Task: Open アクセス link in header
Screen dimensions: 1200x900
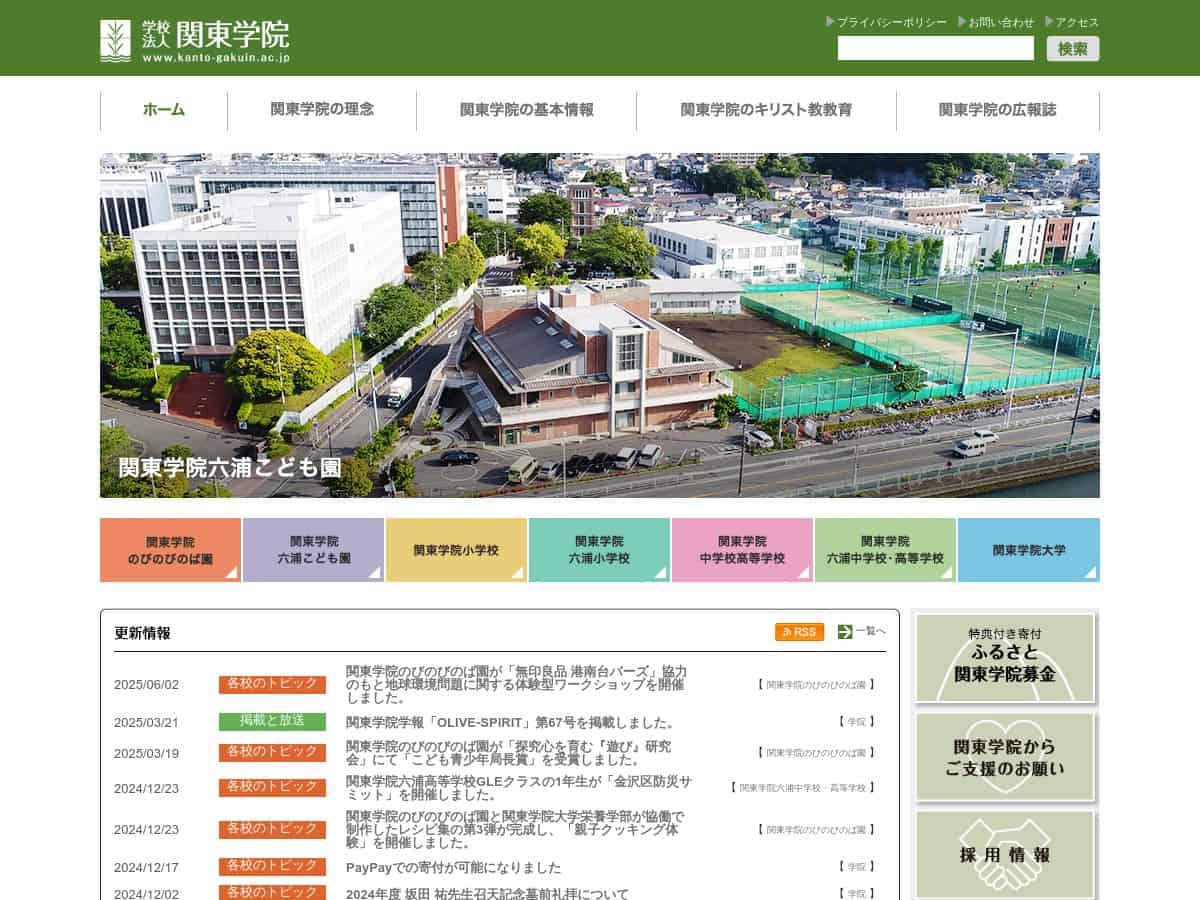Action: tap(1072, 22)
